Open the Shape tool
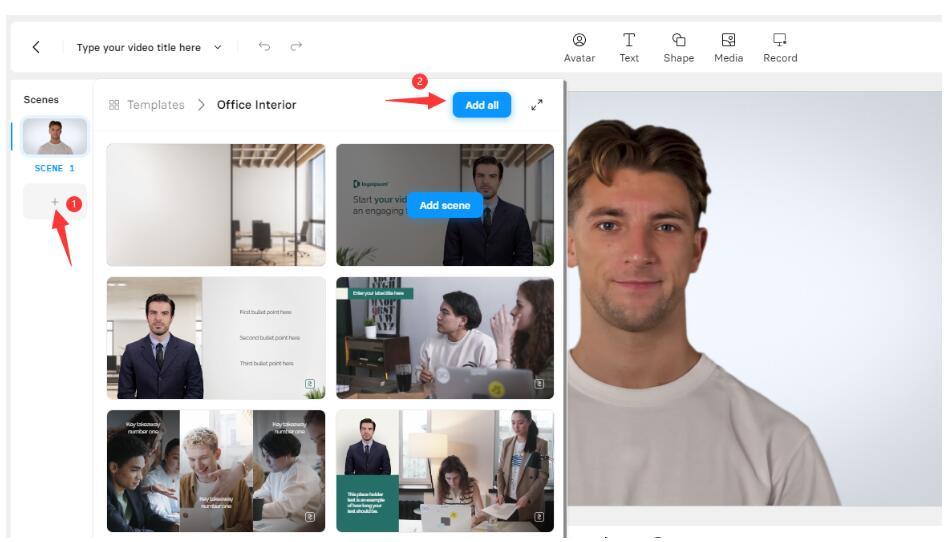The width and height of the screenshot is (945, 542). (679, 48)
